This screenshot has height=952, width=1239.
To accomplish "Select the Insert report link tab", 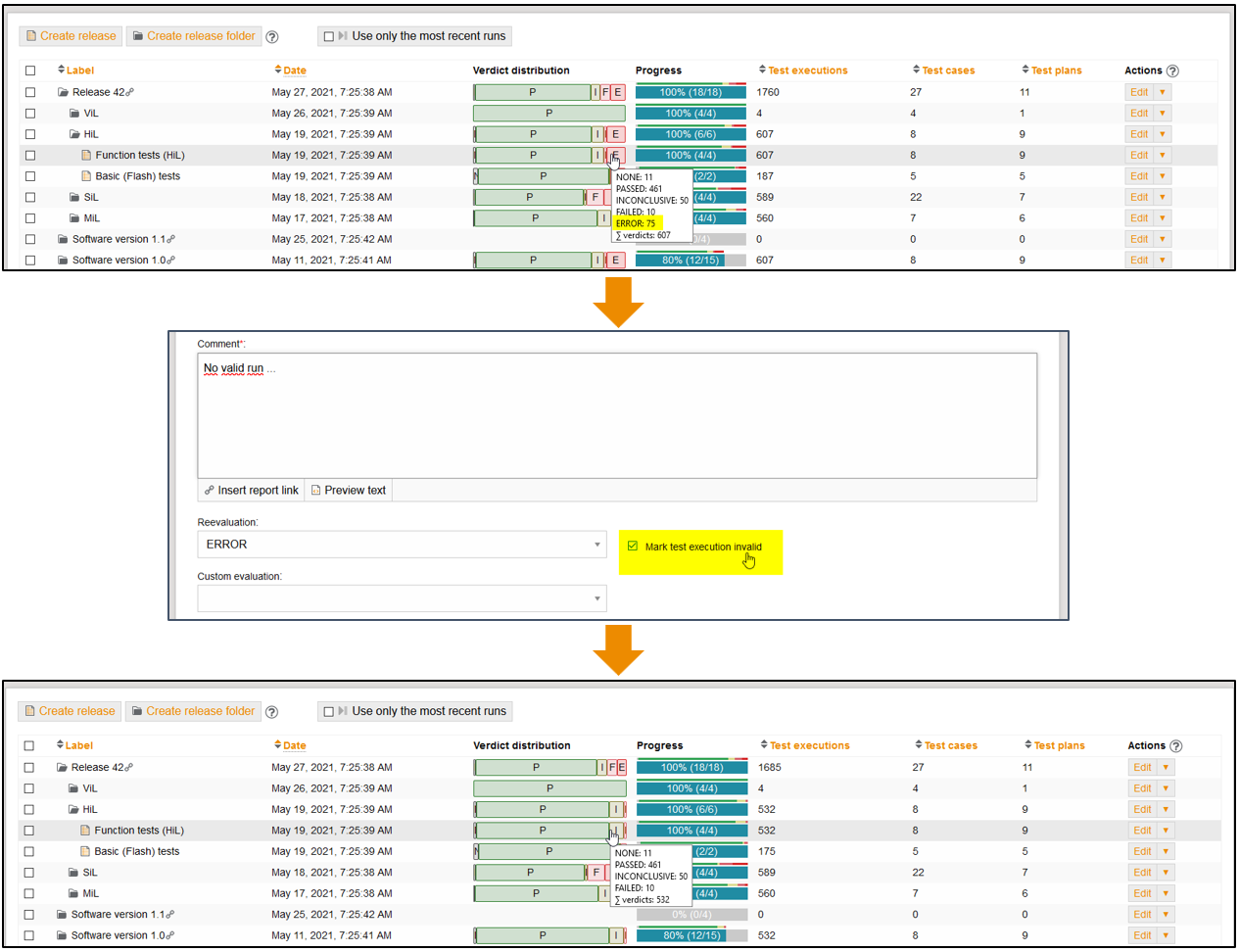I will pos(251,491).
